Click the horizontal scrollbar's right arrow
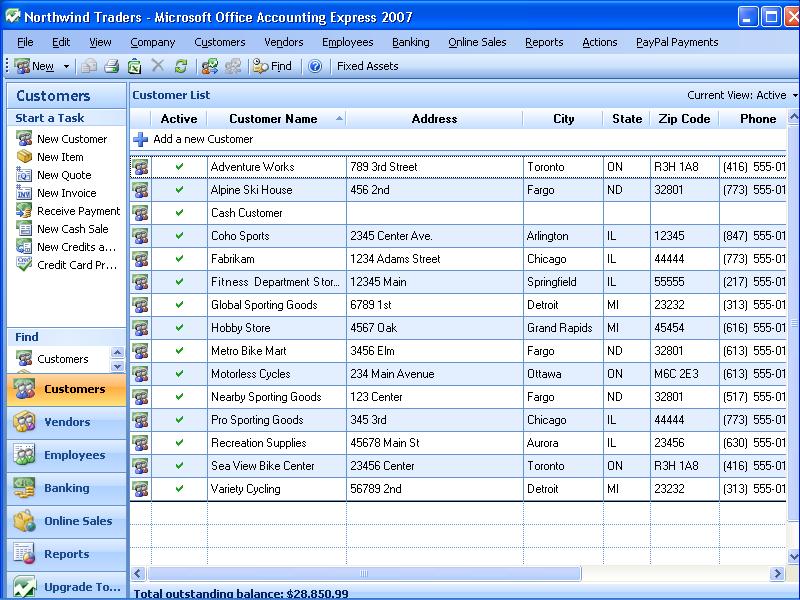Screen dimensions: 800x600 coord(776,574)
